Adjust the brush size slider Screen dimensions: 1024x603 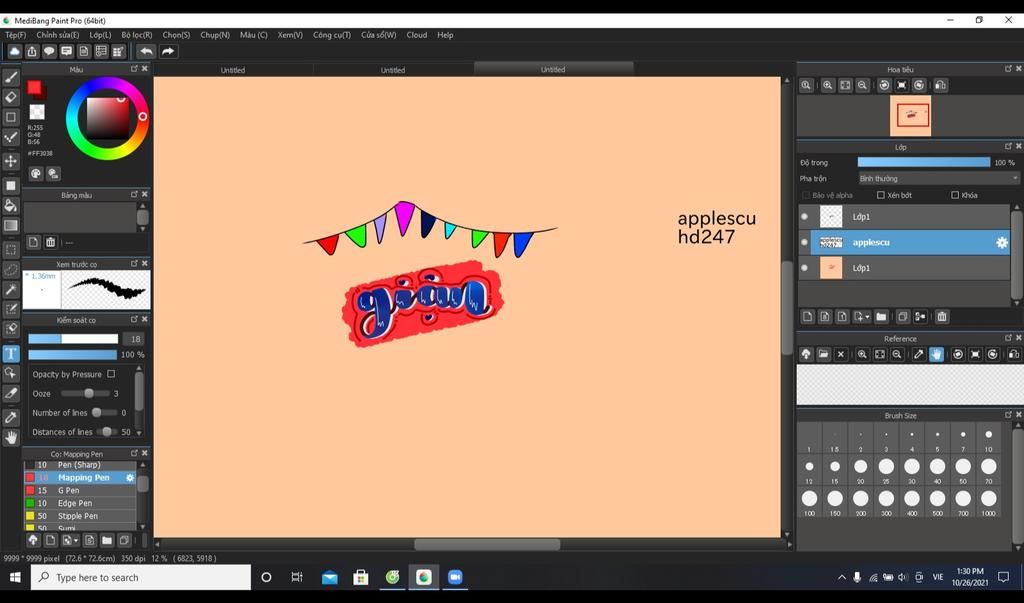[x=73, y=339]
